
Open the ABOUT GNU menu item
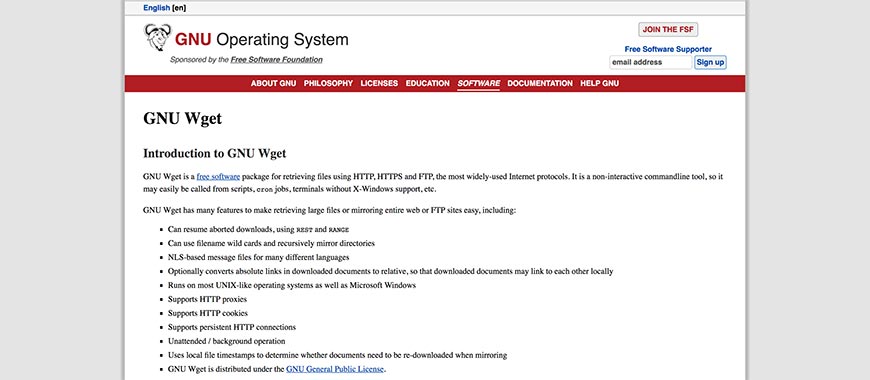pos(273,83)
